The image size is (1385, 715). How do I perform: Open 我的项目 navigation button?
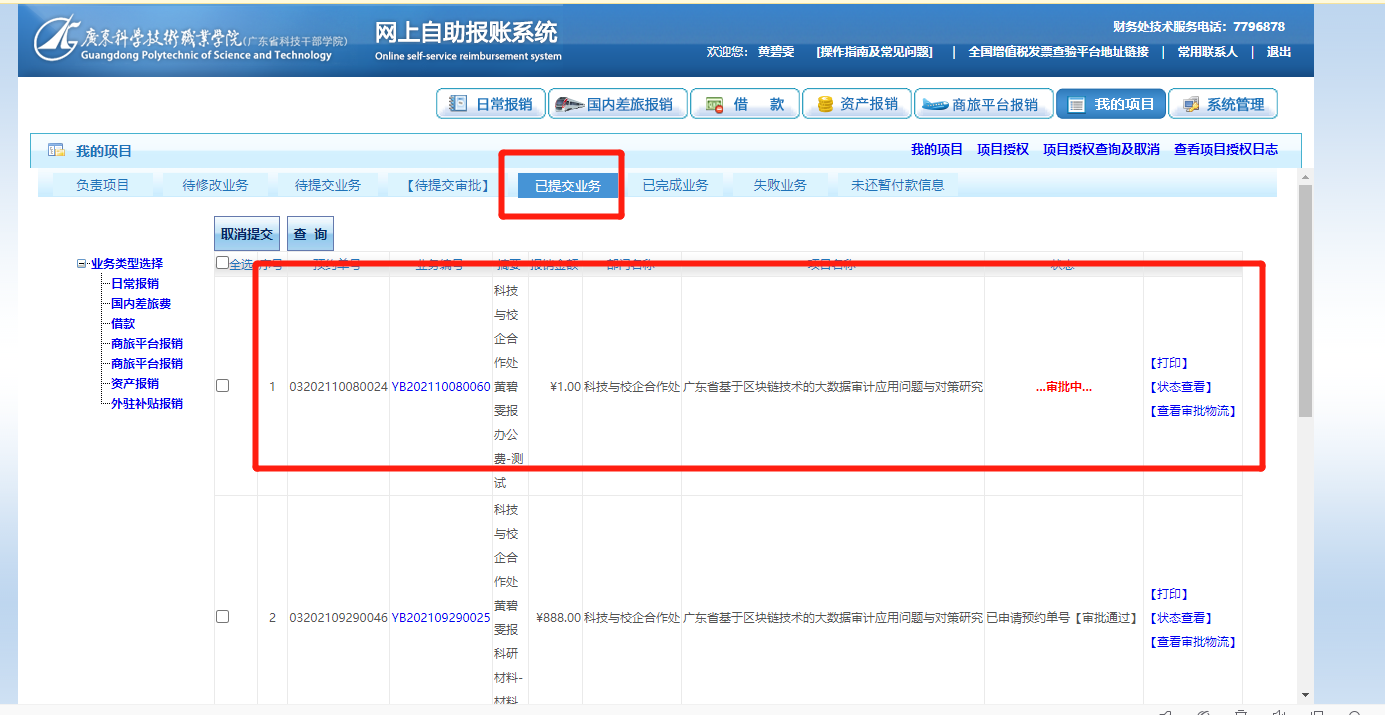click(x=1110, y=104)
